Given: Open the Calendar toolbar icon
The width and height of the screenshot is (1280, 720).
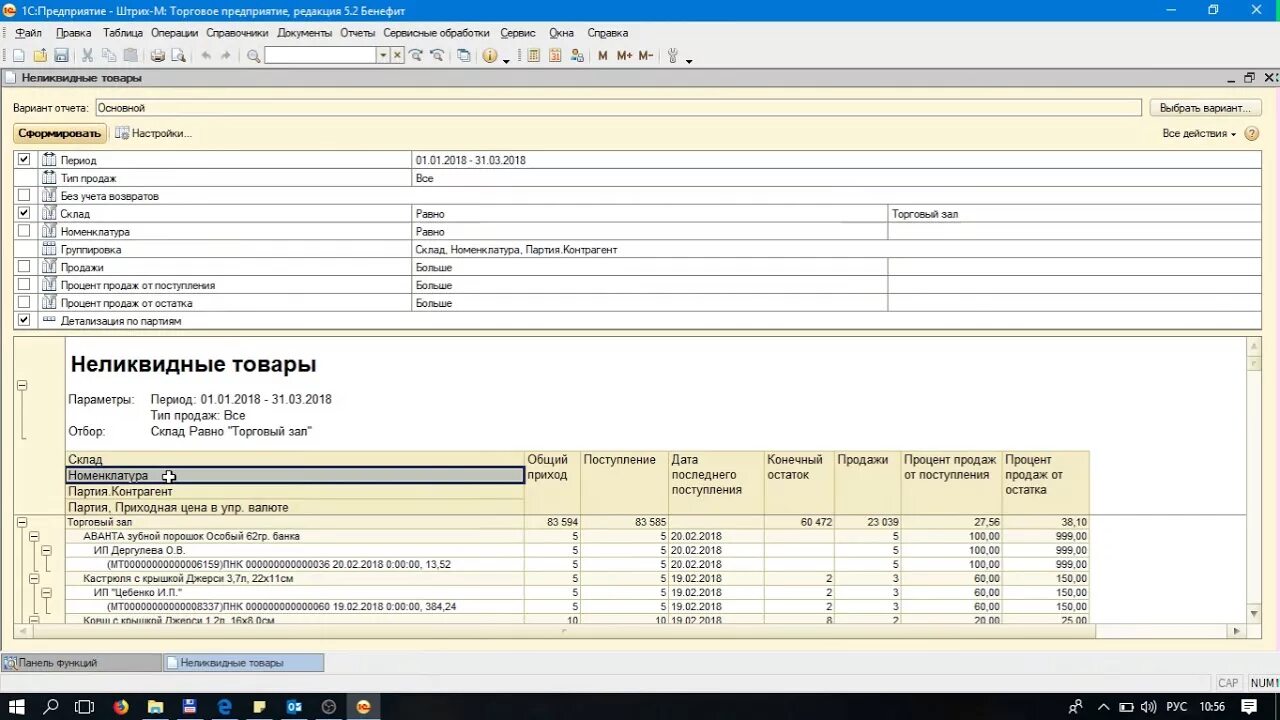Looking at the screenshot, I should [x=556, y=56].
